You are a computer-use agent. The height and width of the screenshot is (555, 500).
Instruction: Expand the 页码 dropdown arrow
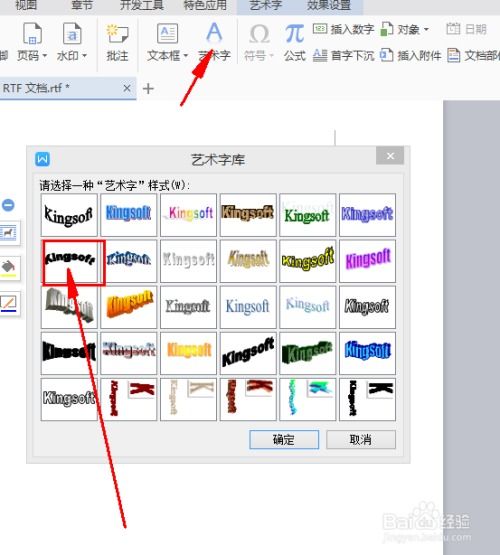(45, 56)
